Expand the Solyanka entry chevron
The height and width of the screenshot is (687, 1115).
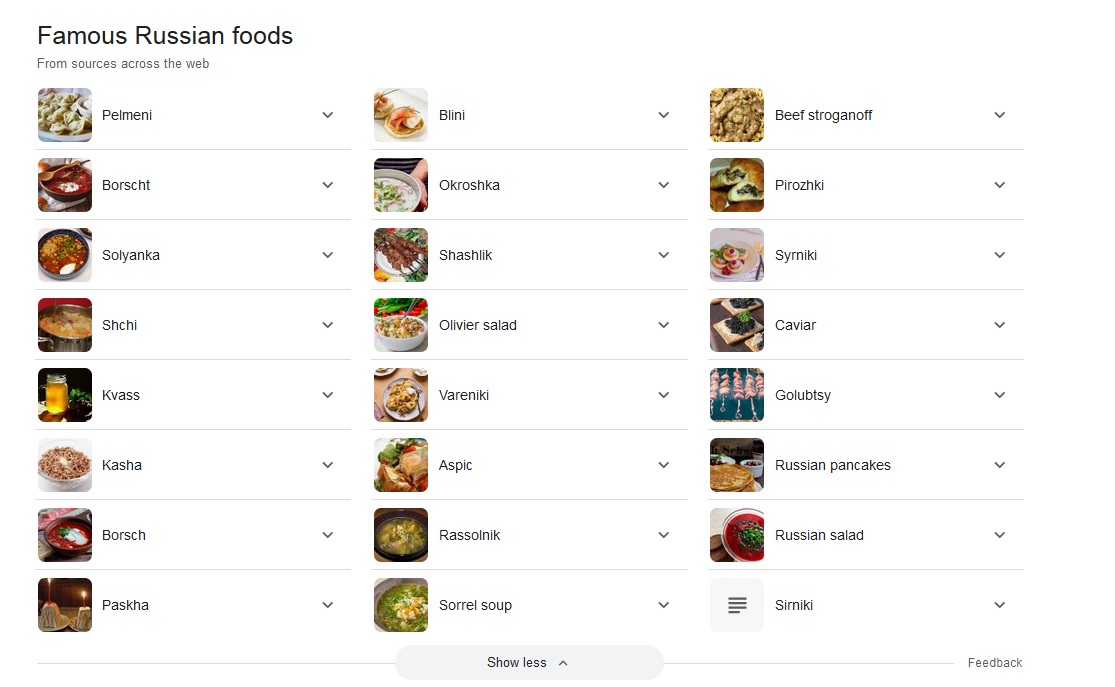pyautogui.click(x=328, y=255)
